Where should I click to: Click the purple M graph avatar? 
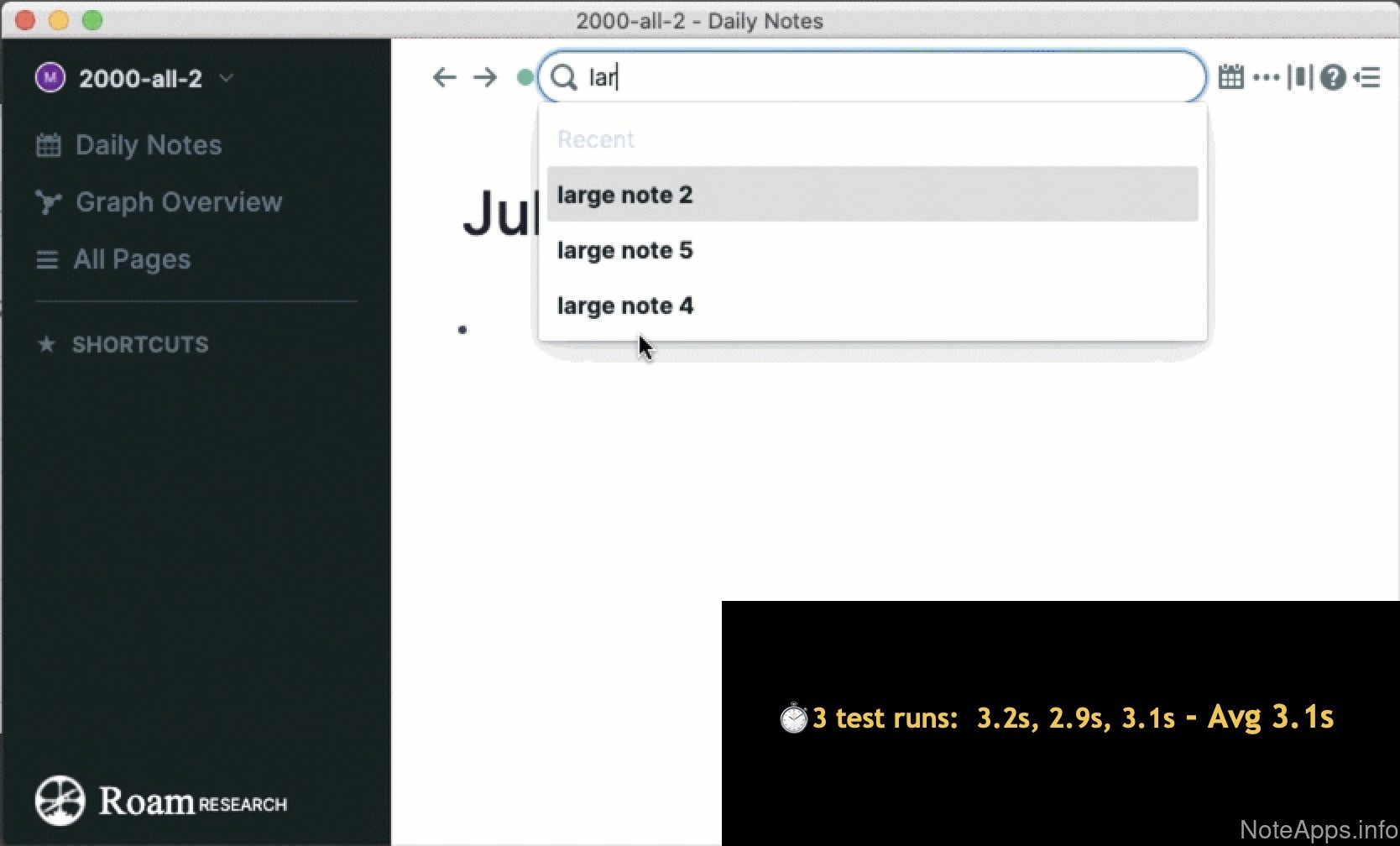click(x=50, y=78)
